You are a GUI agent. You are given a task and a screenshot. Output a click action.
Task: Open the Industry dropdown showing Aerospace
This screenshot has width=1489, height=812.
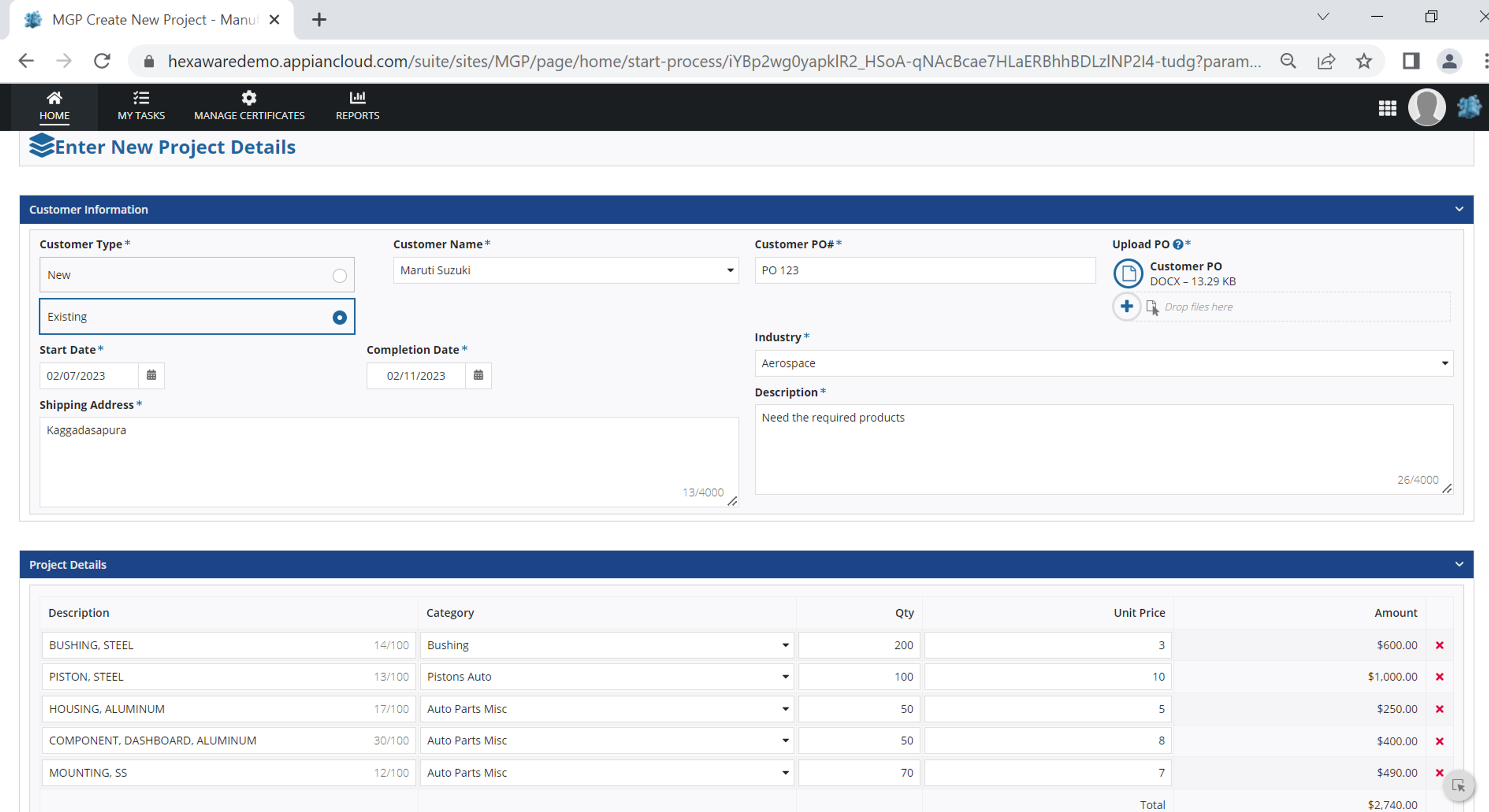click(1104, 363)
